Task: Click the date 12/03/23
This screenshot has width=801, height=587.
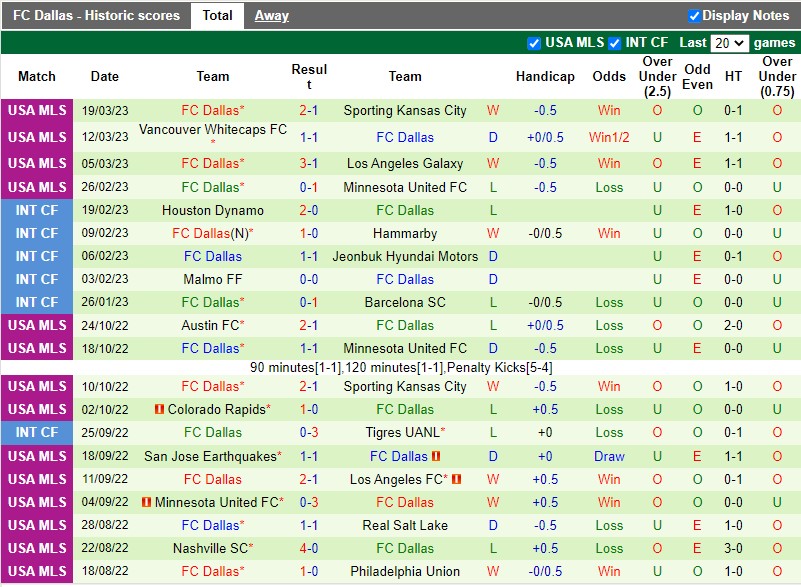Action: (105, 137)
